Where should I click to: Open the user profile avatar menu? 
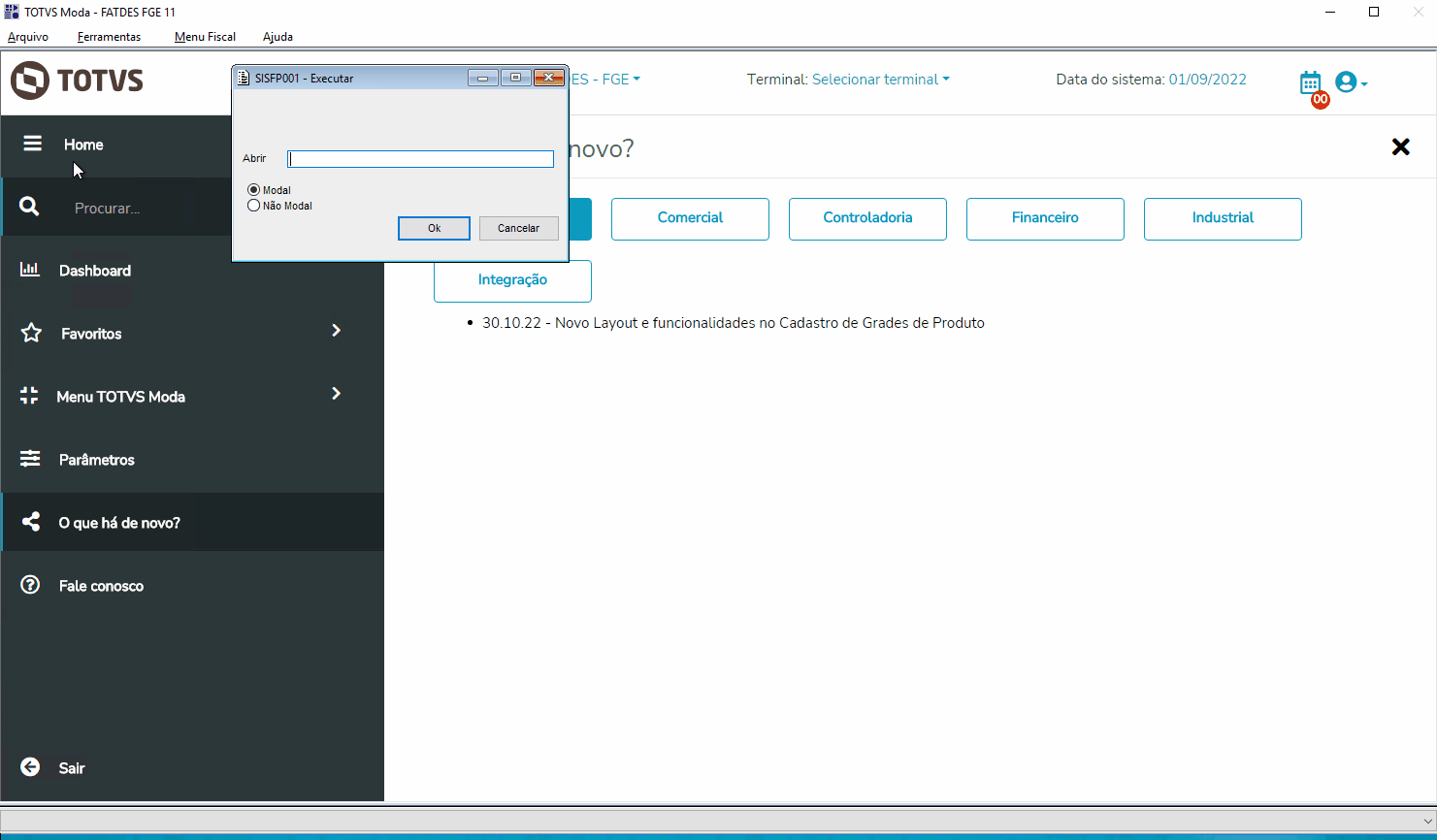click(x=1350, y=82)
